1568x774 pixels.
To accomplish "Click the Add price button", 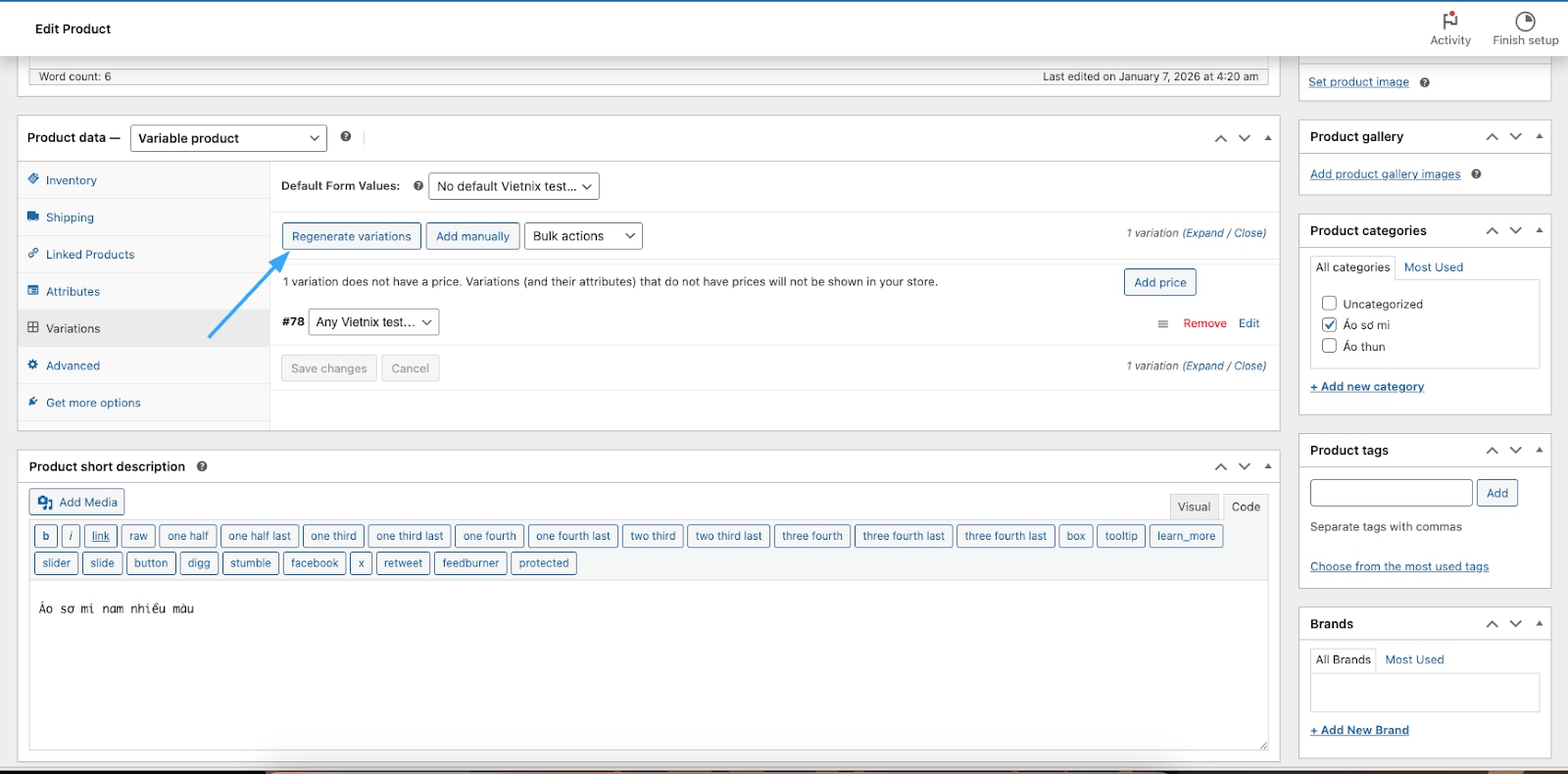I will pos(1159,282).
